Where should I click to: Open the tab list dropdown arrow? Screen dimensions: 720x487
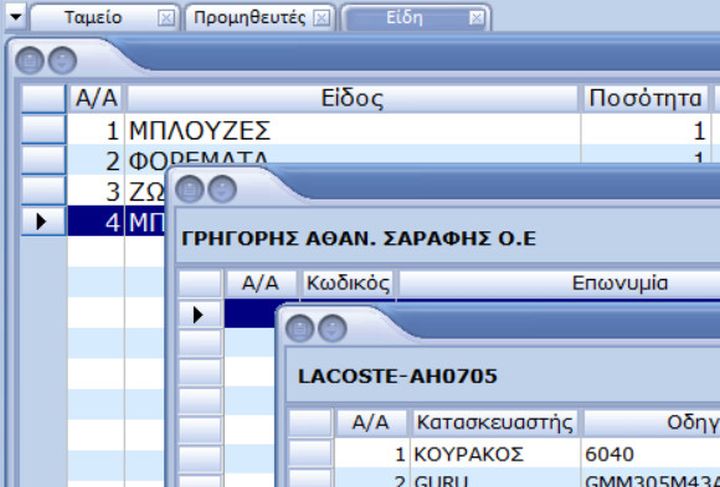tap(16, 17)
